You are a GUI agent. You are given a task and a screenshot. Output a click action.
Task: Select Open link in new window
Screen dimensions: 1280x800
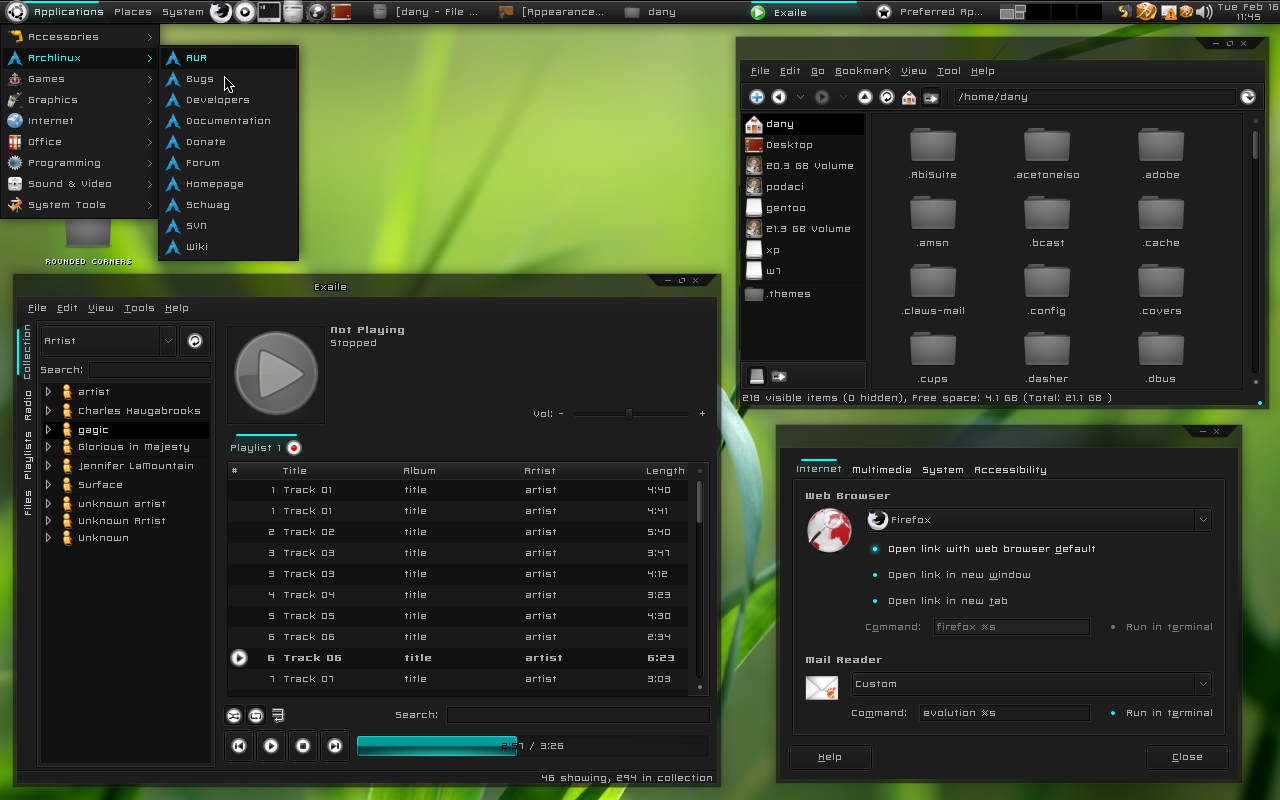pyautogui.click(x=950, y=575)
